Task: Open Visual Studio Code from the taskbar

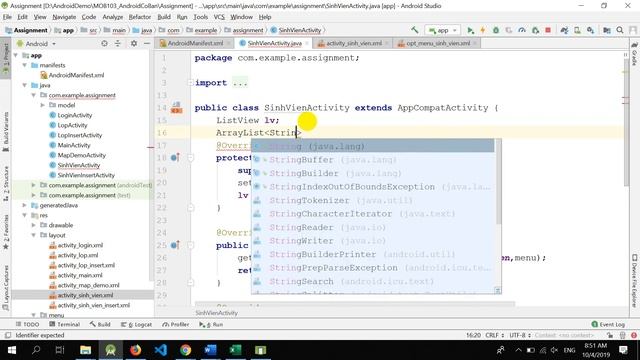Action: [x=161, y=350]
